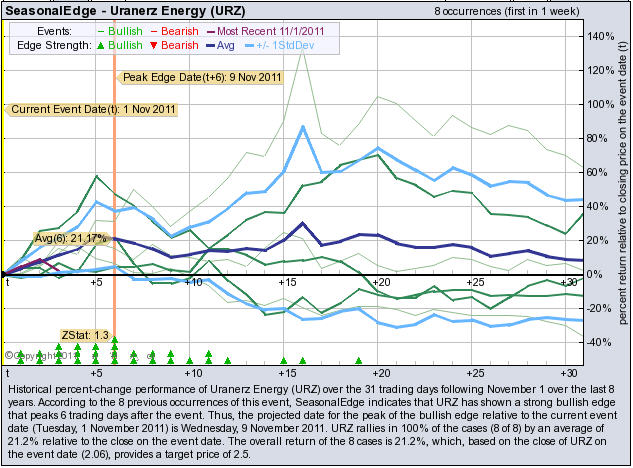Click the green Bullish triangle legend icon

106,46
